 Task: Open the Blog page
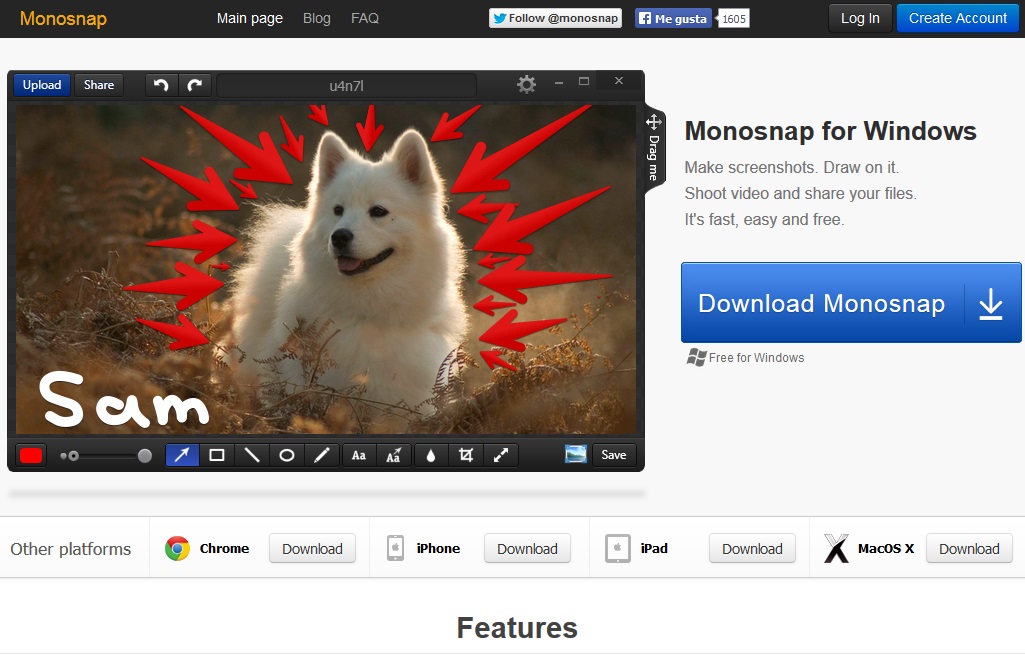pos(317,18)
